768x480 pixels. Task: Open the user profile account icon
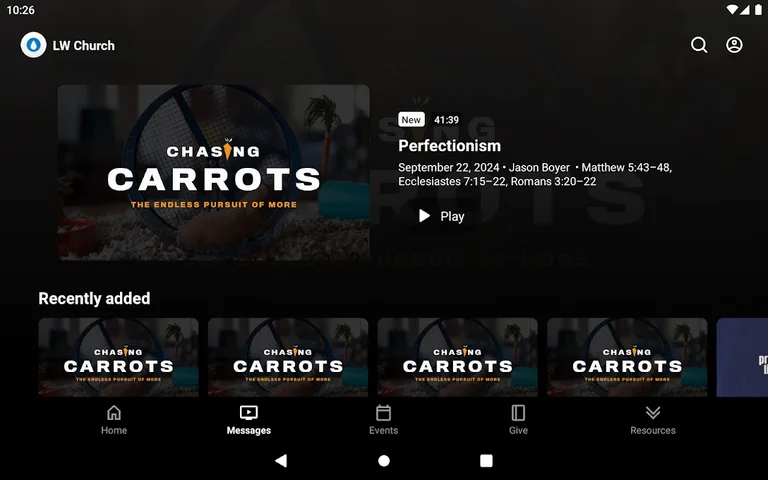(734, 45)
